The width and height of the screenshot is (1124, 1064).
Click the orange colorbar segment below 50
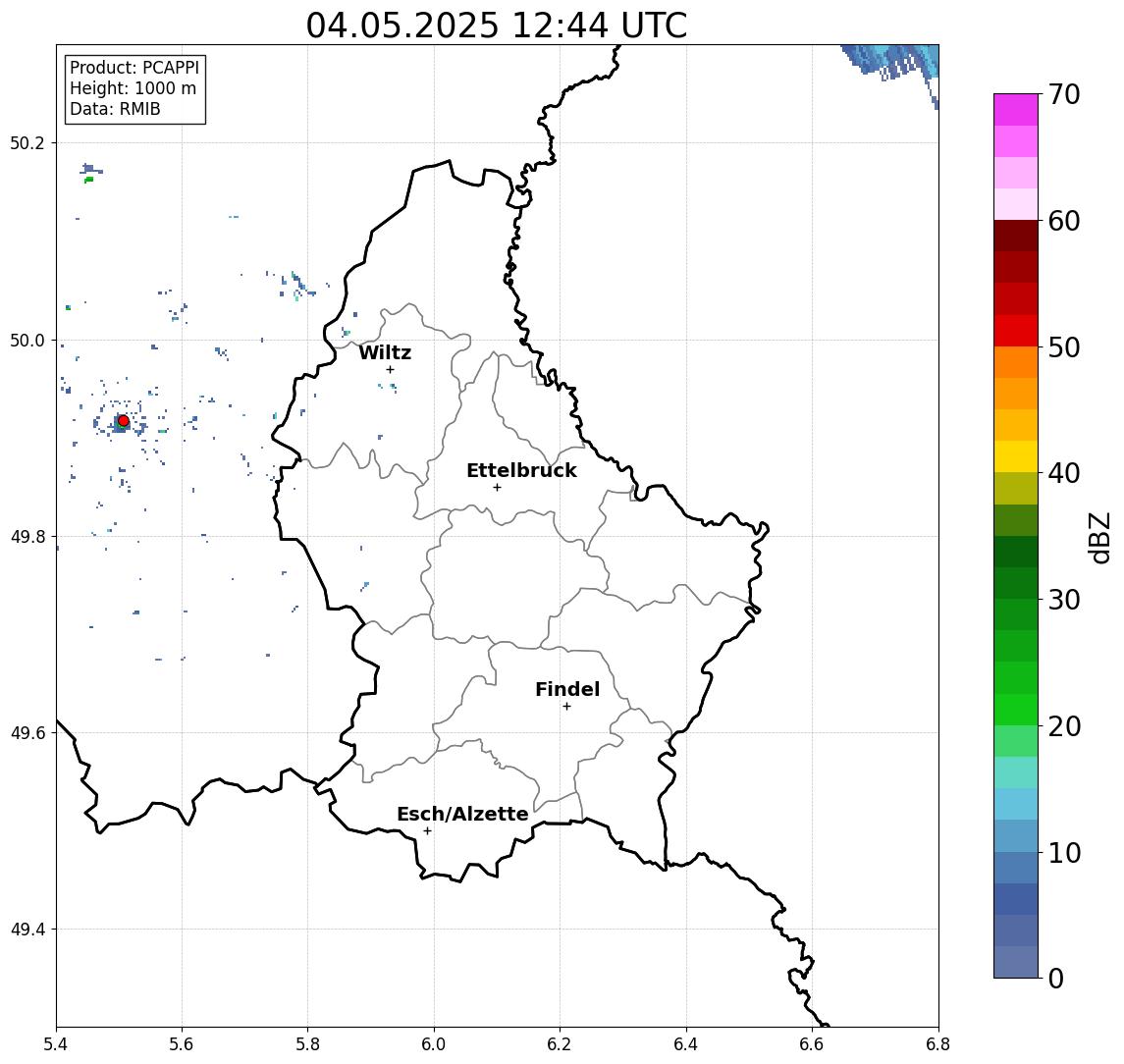point(1016,362)
